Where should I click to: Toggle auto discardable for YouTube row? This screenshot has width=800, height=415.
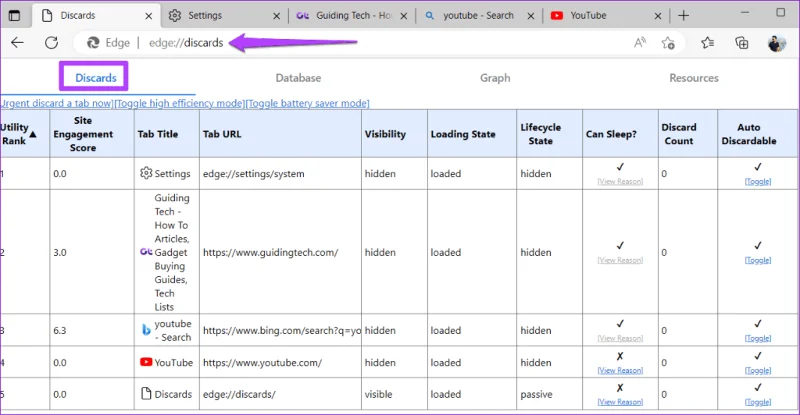pyautogui.click(x=758, y=370)
